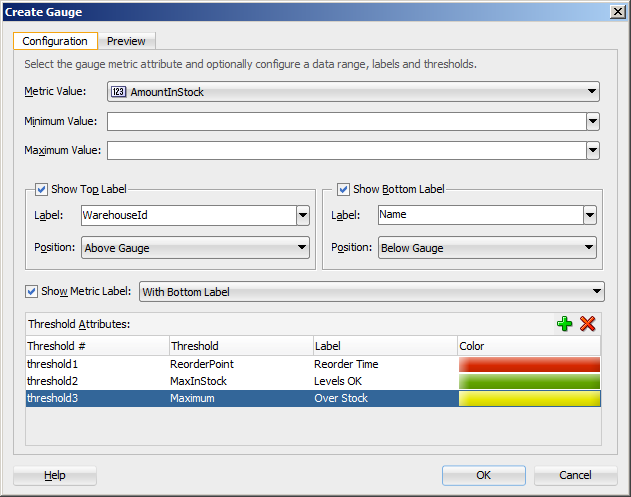Image resolution: width=631 pixels, height=497 pixels.
Task: Switch to the Preview tab
Action: pos(126,41)
